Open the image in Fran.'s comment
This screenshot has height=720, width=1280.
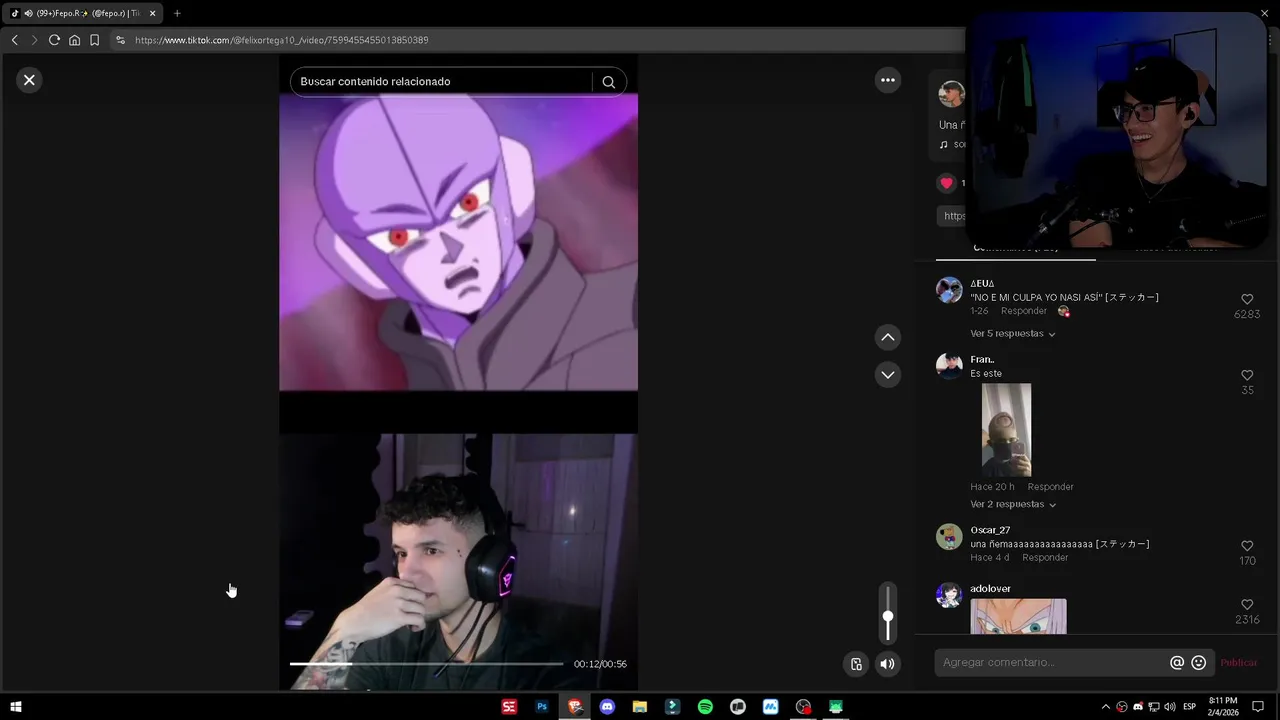pyautogui.click(x=1006, y=430)
